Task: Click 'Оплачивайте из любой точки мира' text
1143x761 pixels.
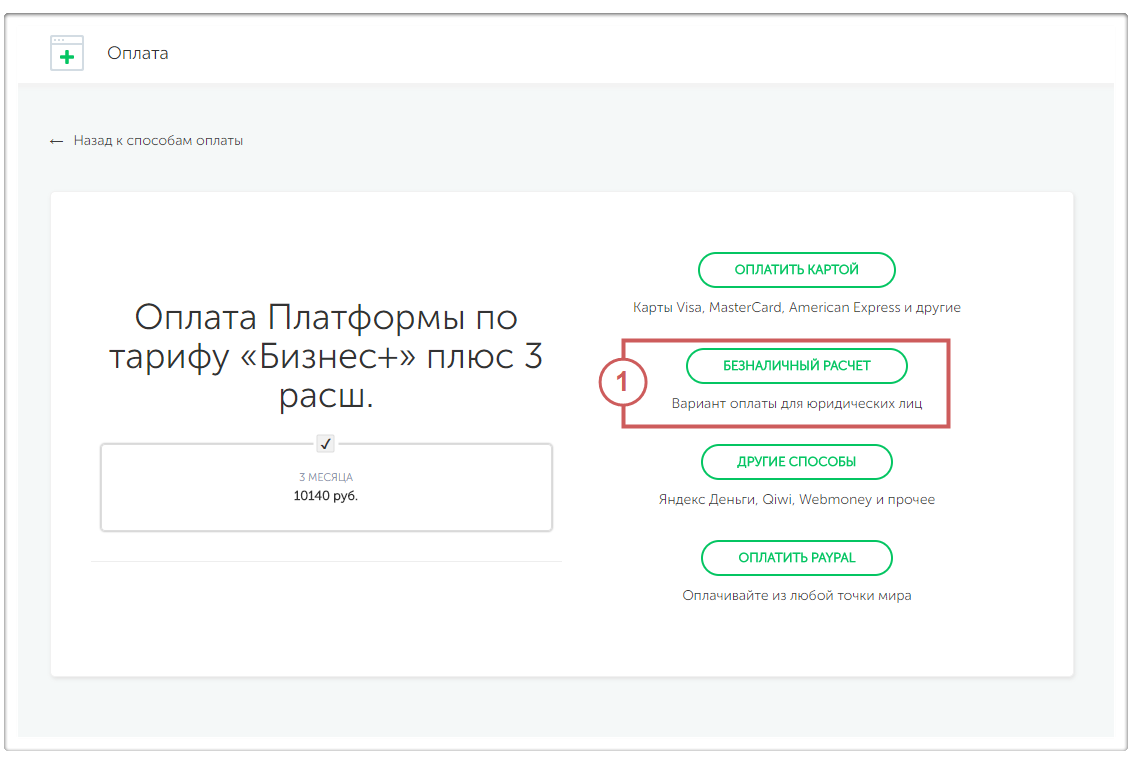Action: click(796, 595)
